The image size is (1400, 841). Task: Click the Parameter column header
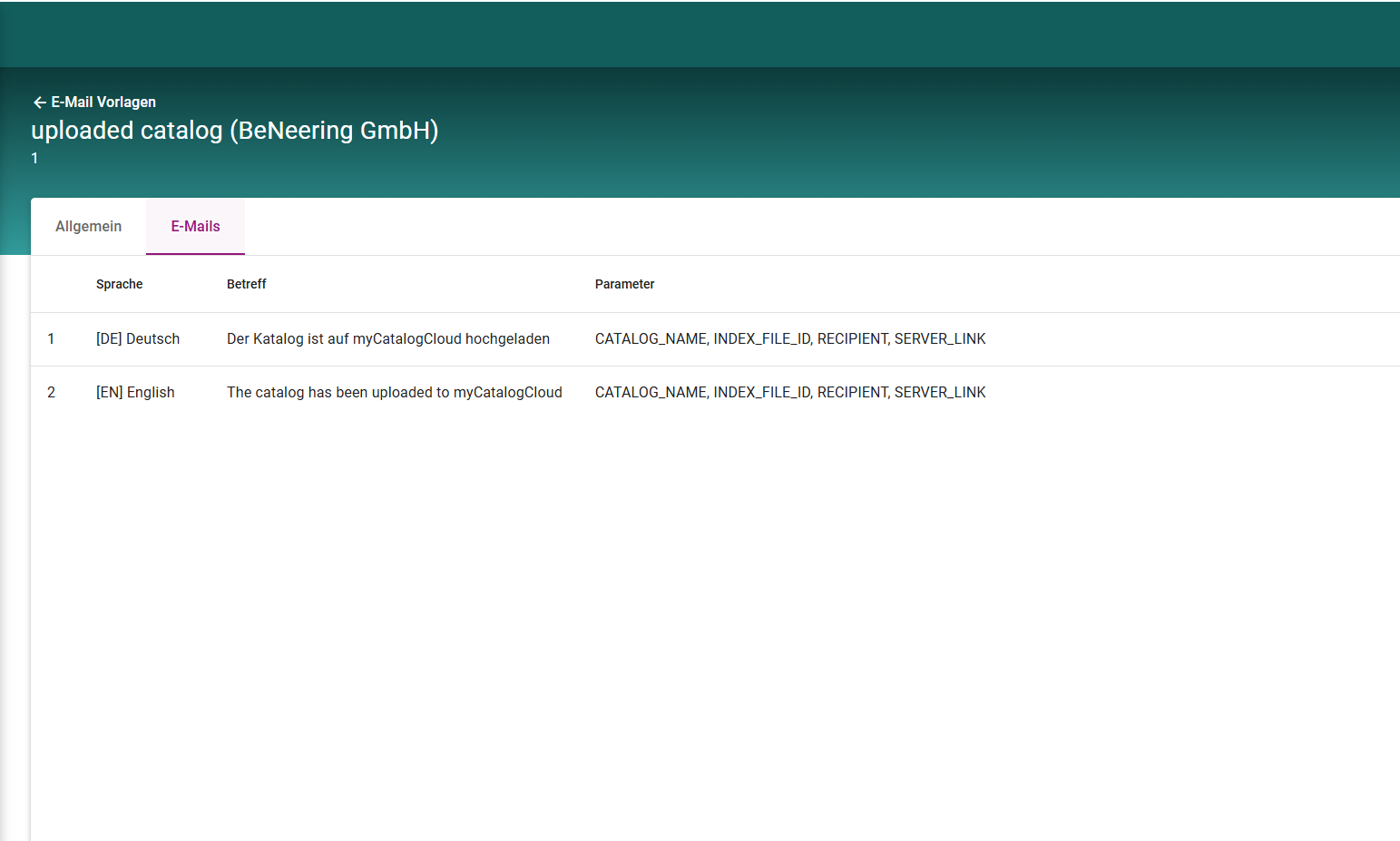click(x=624, y=284)
